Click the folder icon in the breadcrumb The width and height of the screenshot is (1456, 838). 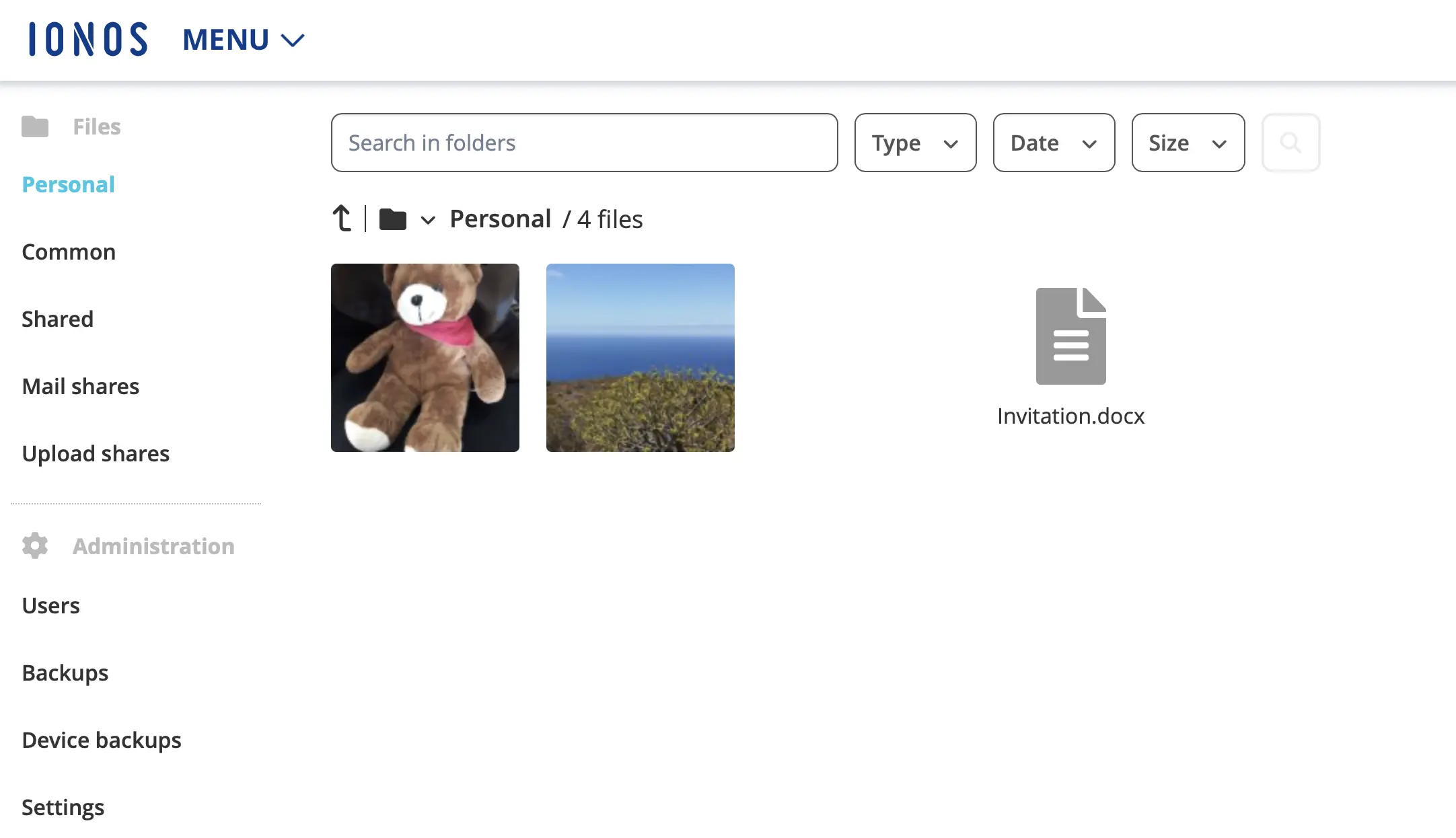(x=392, y=219)
